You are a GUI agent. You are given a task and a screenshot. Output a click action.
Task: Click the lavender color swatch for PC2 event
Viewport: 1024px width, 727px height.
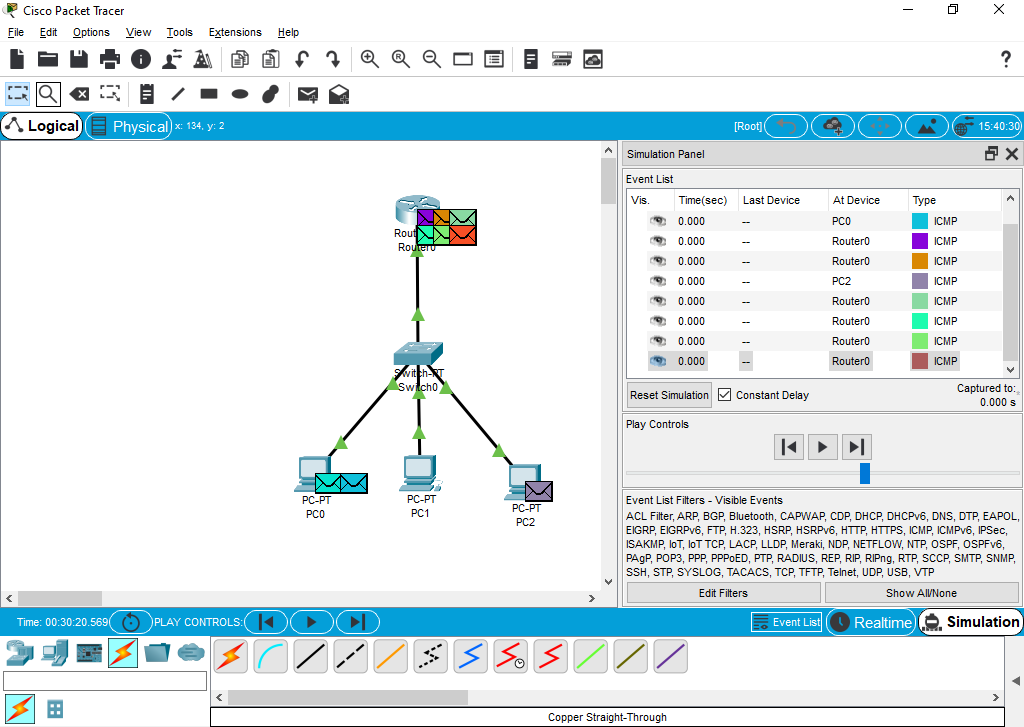click(x=920, y=281)
